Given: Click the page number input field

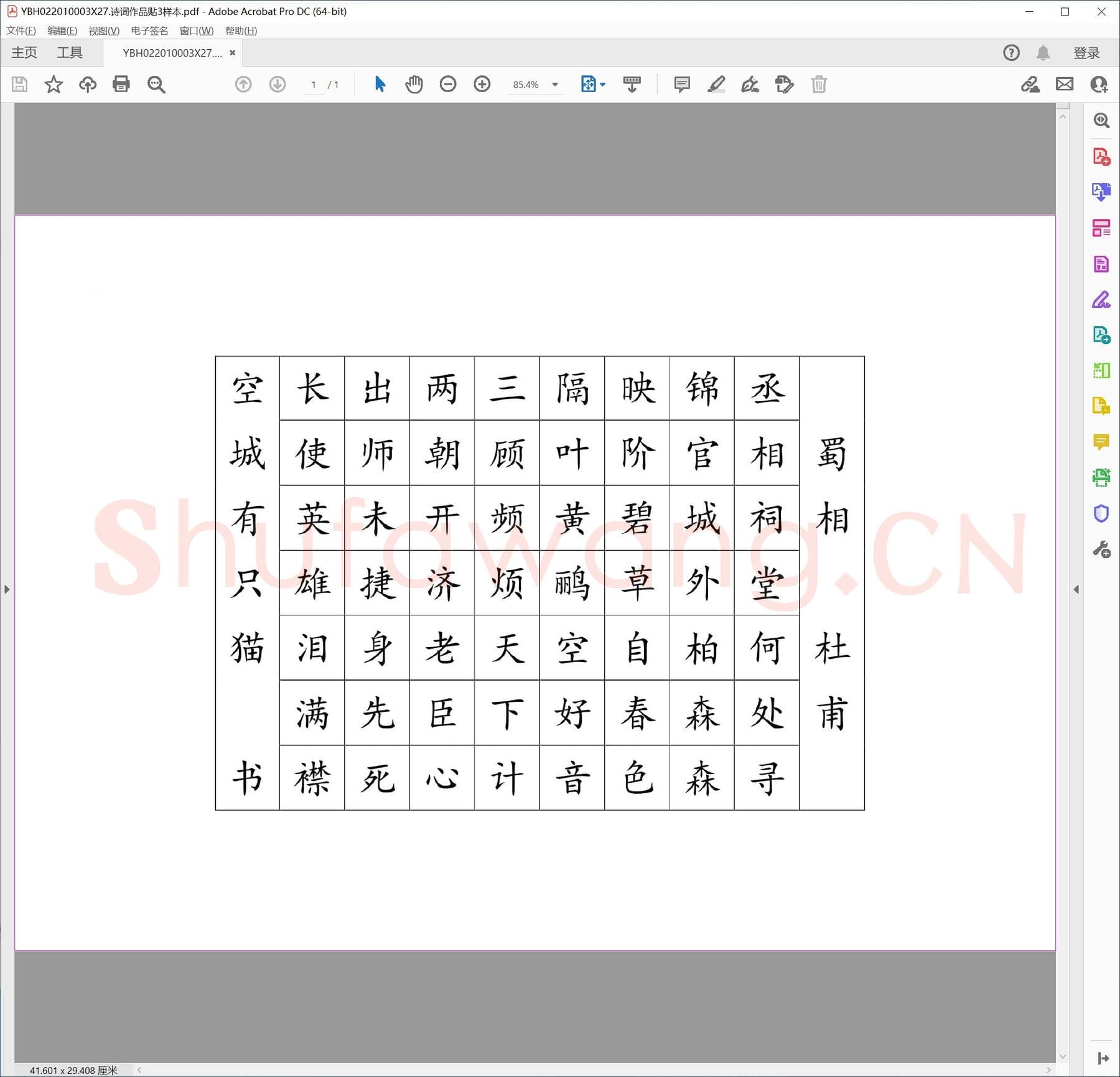Looking at the screenshot, I should pos(314,85).
